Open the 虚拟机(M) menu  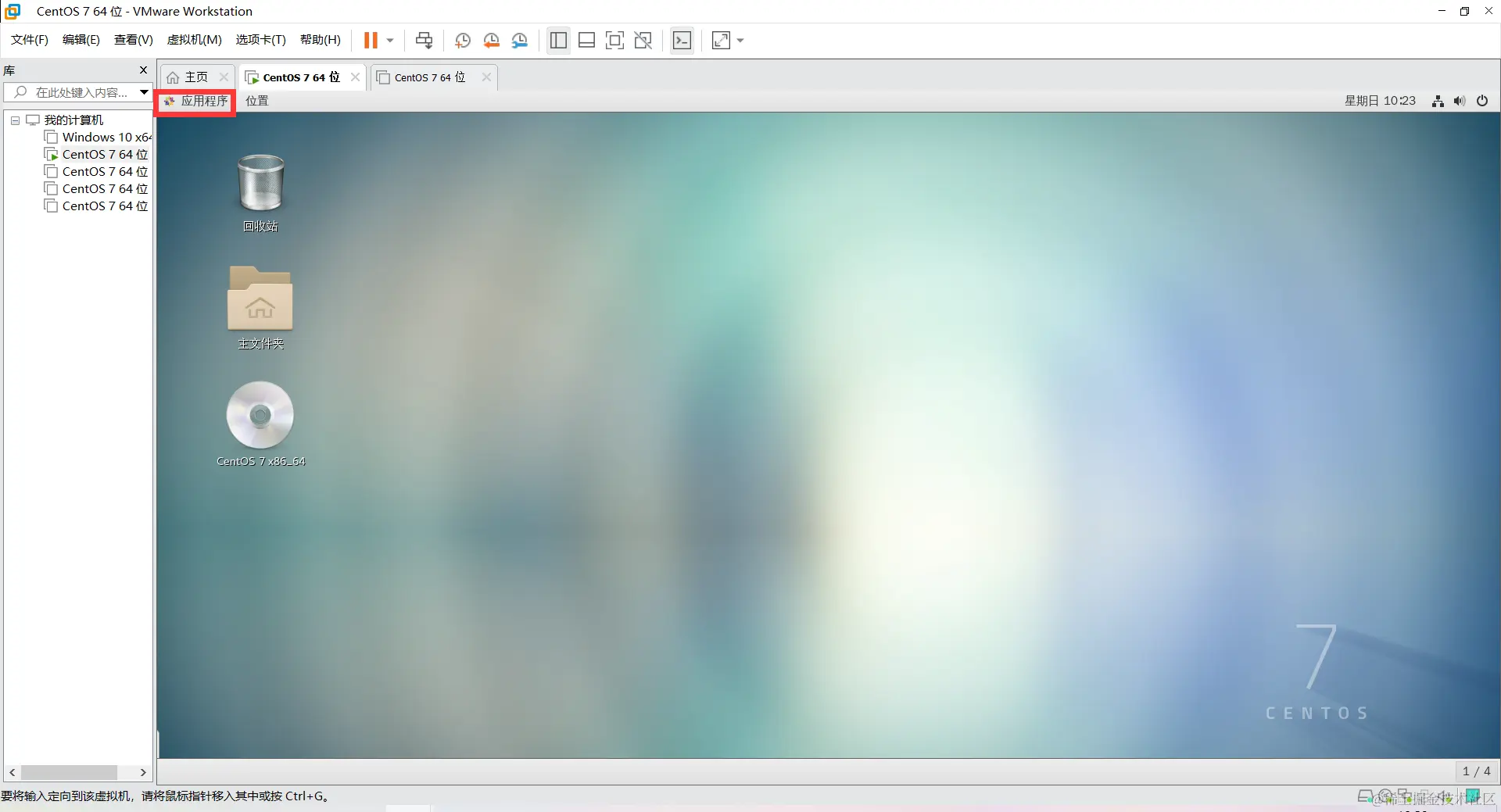[x=195, y=40]
